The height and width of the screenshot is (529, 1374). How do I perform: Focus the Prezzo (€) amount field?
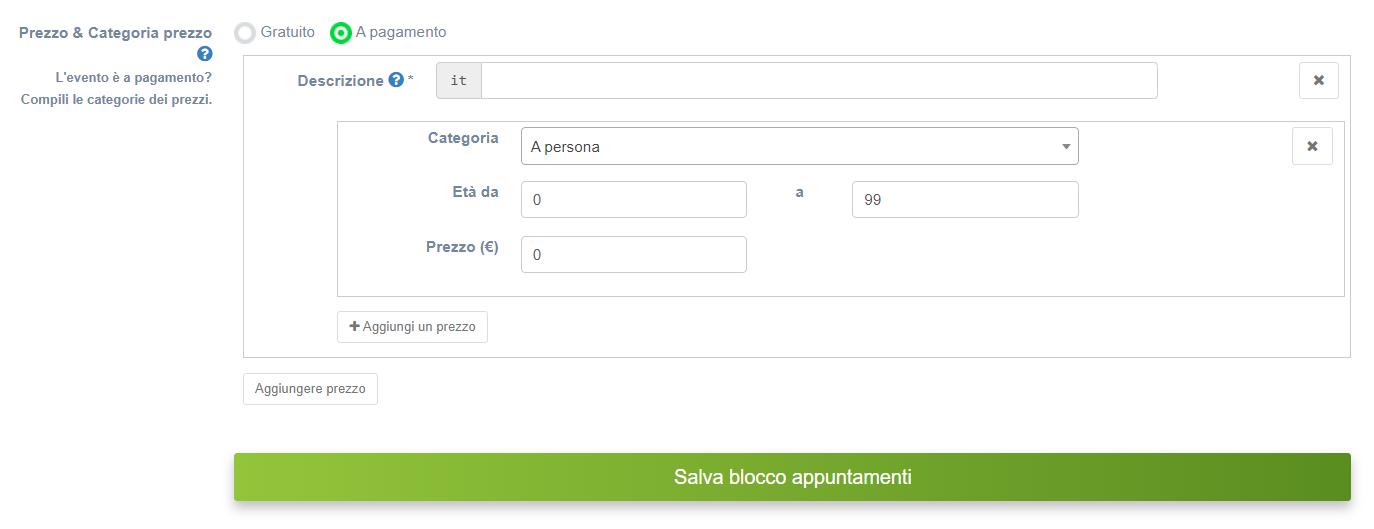click(x=633, y=255)
